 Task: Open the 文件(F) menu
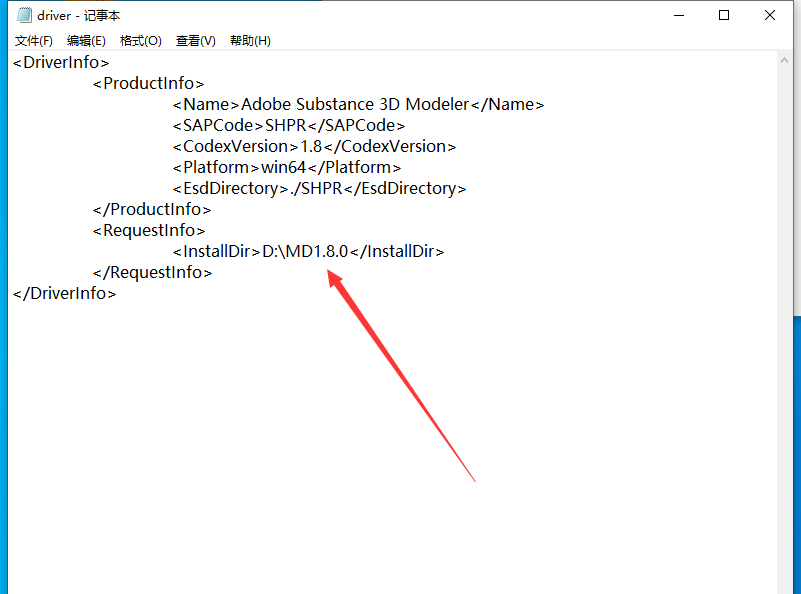click(x=34, y=41)
